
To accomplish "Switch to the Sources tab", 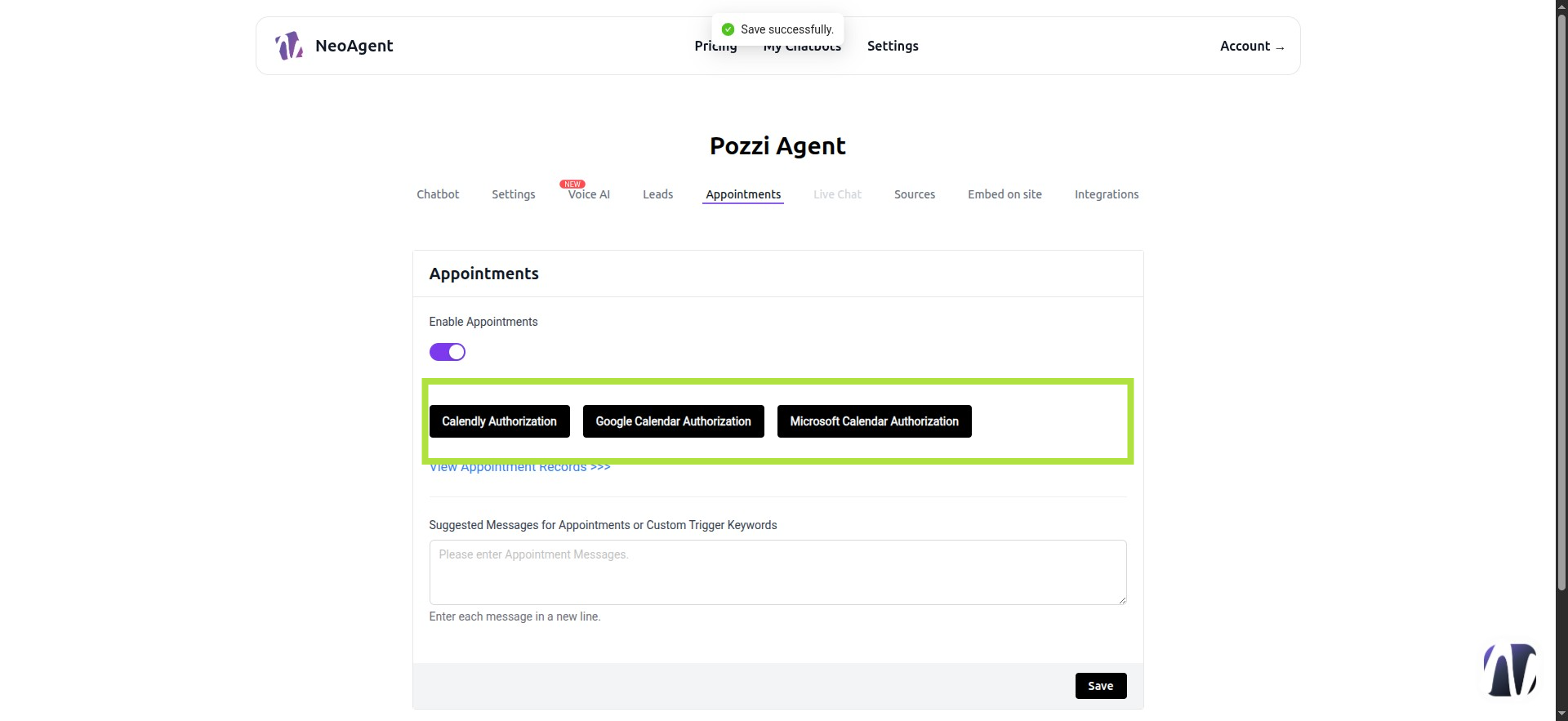I will click(915, 194).
